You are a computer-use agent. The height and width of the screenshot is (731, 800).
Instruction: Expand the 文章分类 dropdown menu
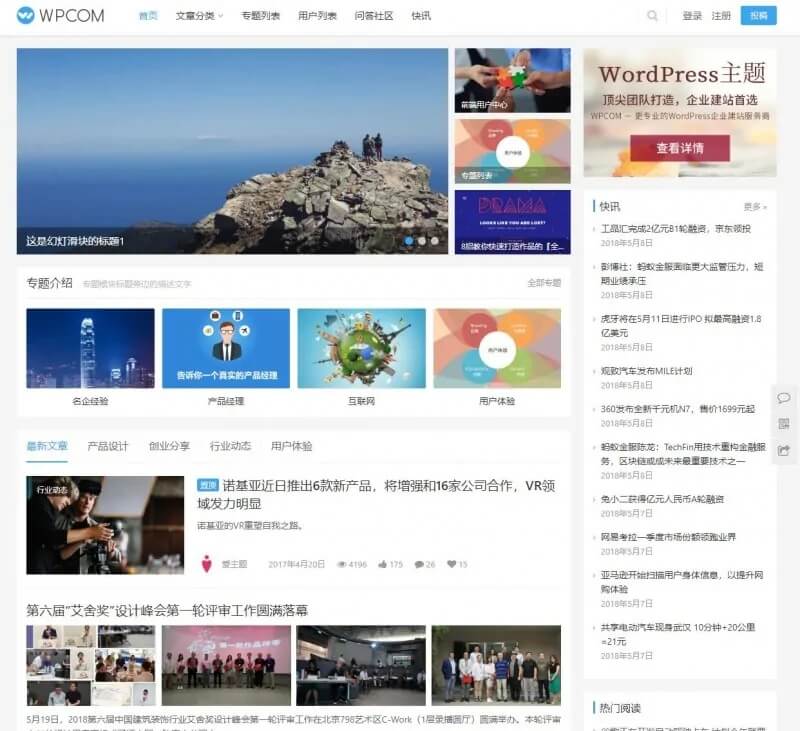pyautogui.click(x=199, y=16)
